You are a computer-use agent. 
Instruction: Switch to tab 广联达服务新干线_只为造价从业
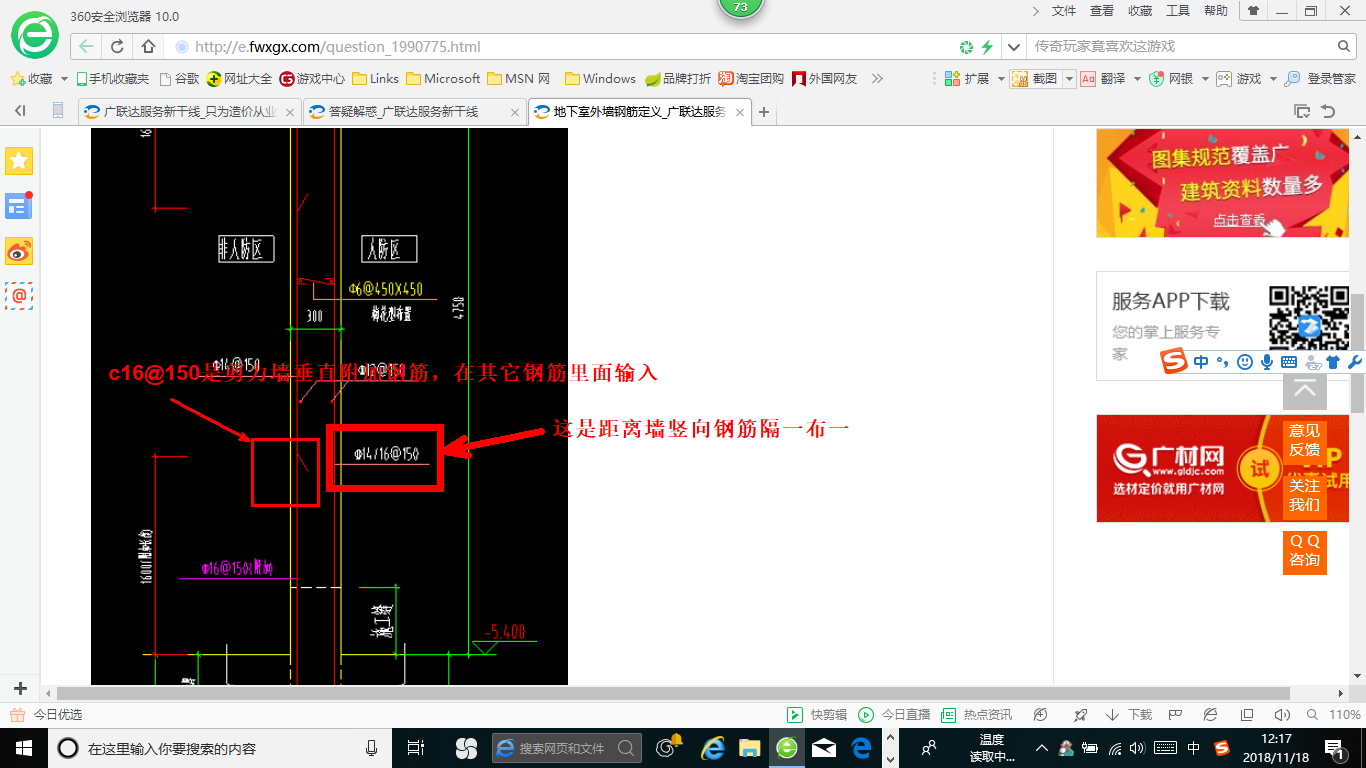[188, 112]
